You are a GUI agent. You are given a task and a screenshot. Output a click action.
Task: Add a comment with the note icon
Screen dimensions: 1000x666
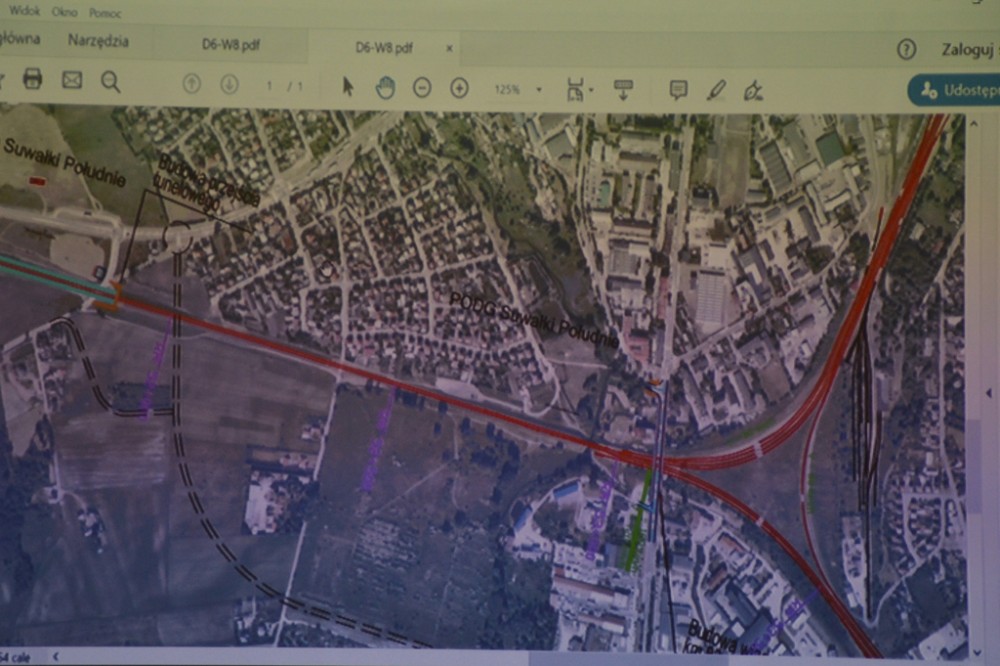(678, 89)
